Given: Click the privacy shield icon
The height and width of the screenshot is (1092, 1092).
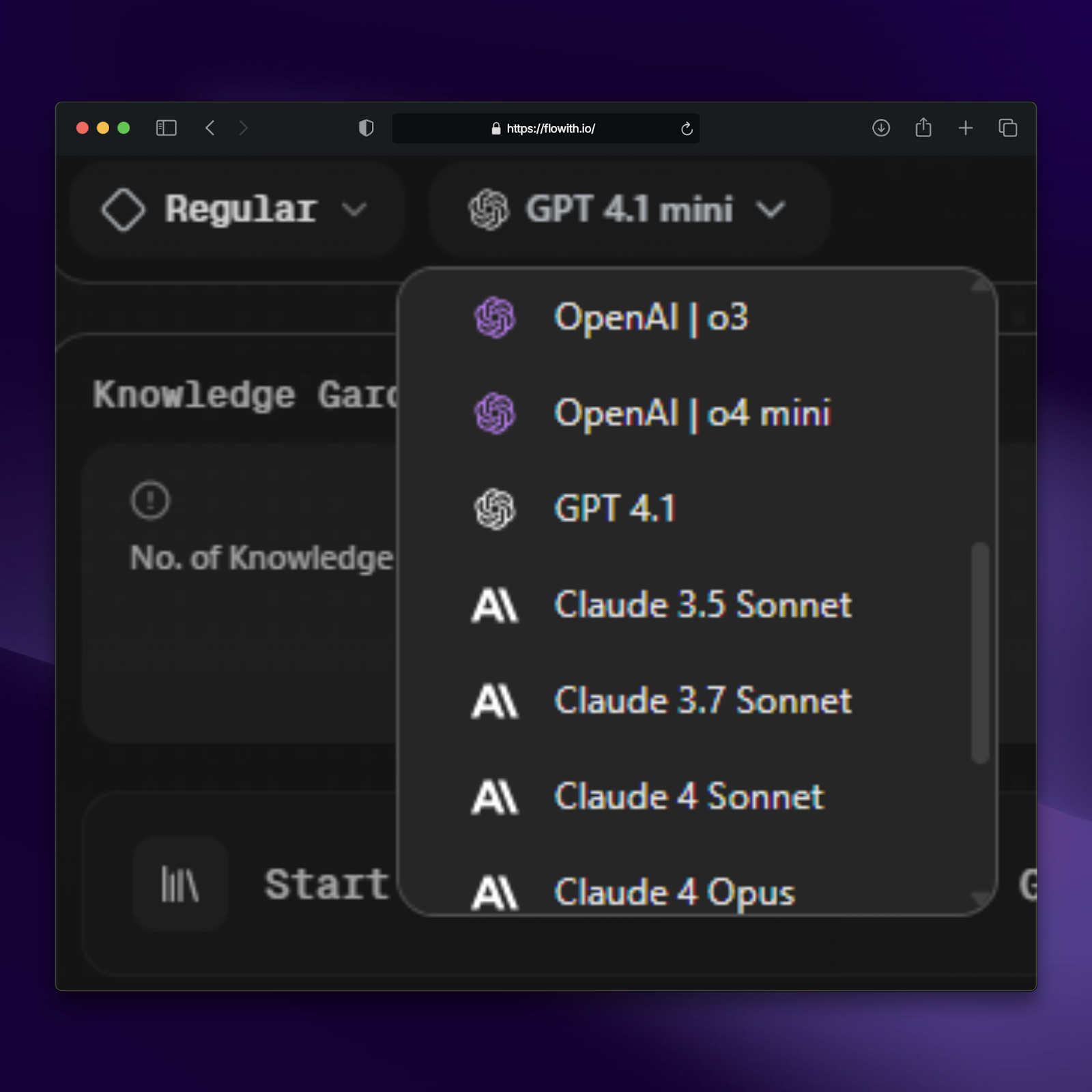Looking at the screenshot, I should (x=367, y=128).
